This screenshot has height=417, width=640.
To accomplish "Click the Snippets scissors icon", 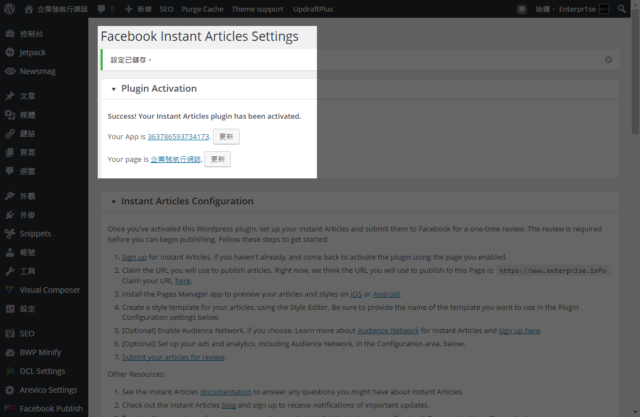I will [10, 233].
